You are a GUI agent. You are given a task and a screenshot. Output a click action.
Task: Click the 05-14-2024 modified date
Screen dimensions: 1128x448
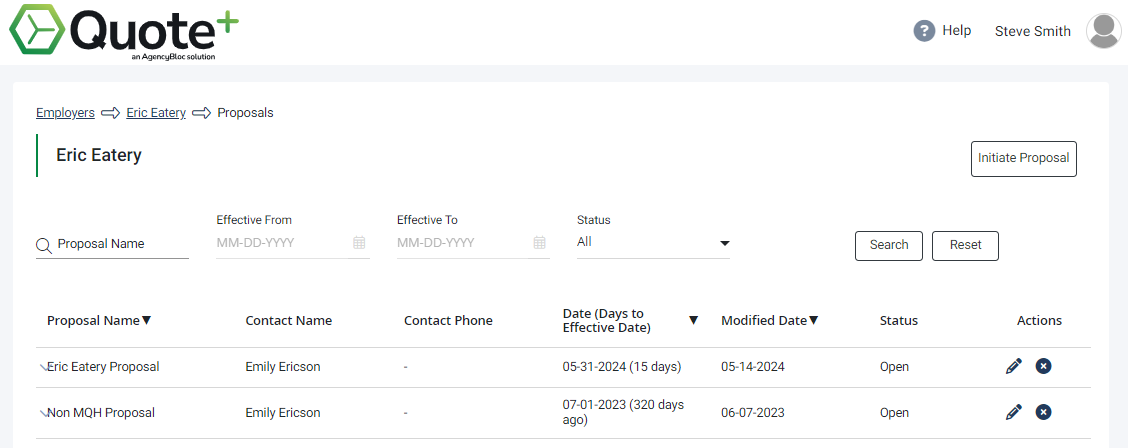pyautogui.click(x=752, y=367)
